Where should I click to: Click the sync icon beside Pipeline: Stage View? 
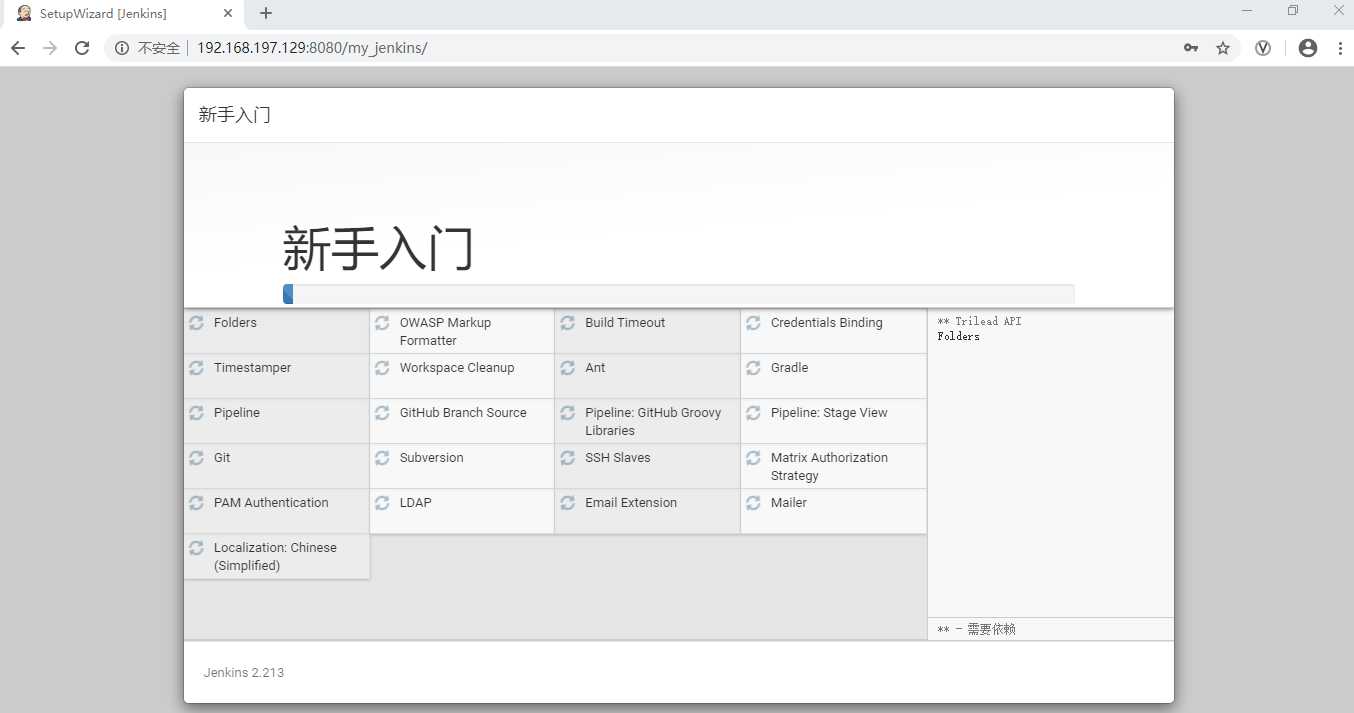[753, 413]
